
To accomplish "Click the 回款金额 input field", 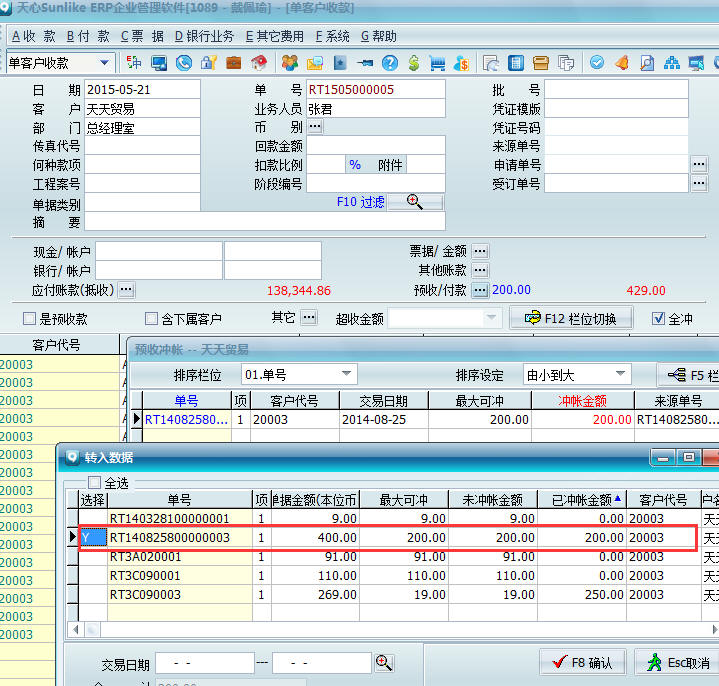I will click(376, 145).
